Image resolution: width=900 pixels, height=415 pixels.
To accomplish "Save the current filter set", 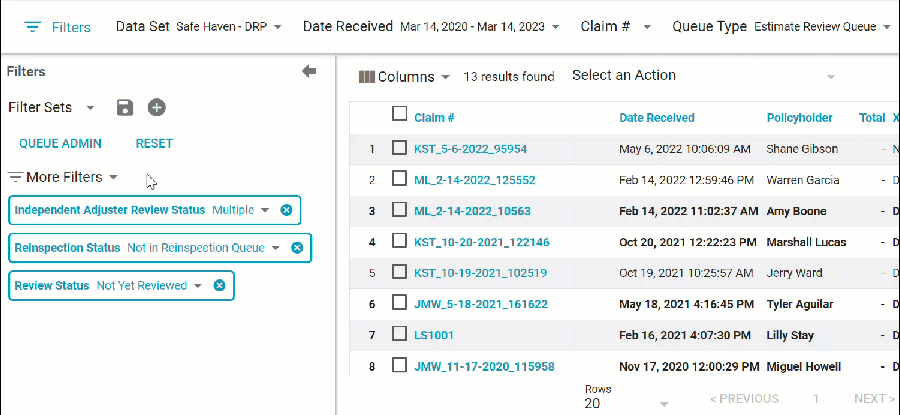I will [125, 108].
